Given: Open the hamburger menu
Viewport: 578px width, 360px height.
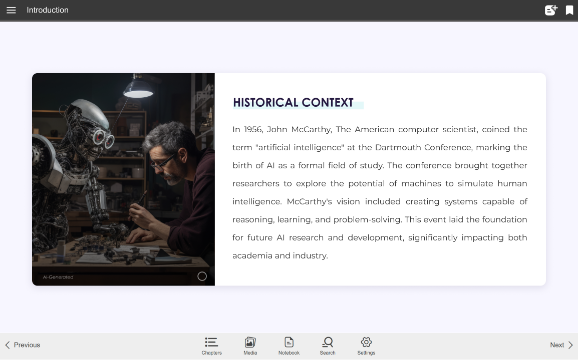Looking at the screenshot, I should click(x=11, y=10).
